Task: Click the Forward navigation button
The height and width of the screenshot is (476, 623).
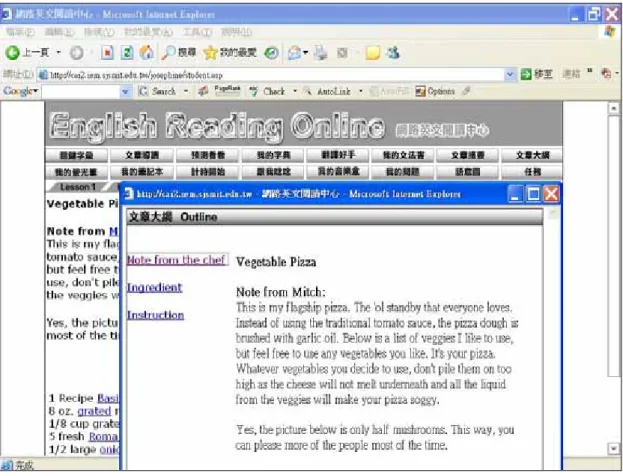Action: pyautogui.click(x=77, y=52)
